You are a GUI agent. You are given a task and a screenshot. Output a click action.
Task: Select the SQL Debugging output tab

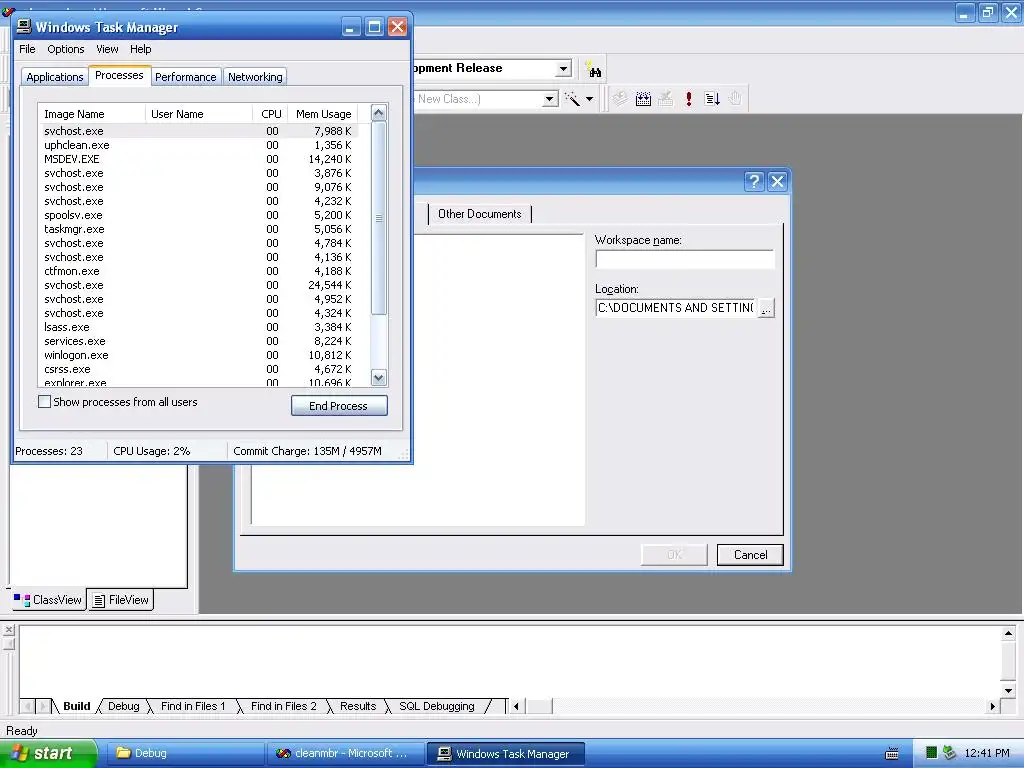point(436,706)
